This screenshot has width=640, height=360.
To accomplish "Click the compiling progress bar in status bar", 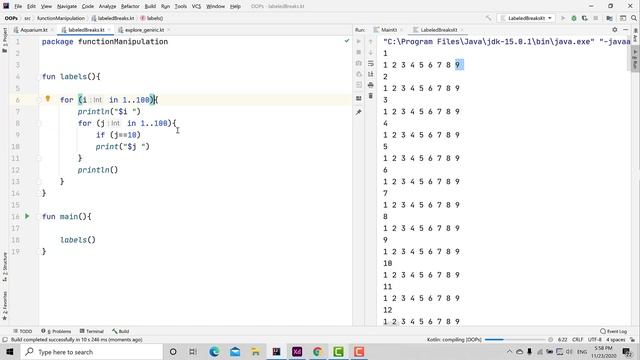I will pos(515,340).
